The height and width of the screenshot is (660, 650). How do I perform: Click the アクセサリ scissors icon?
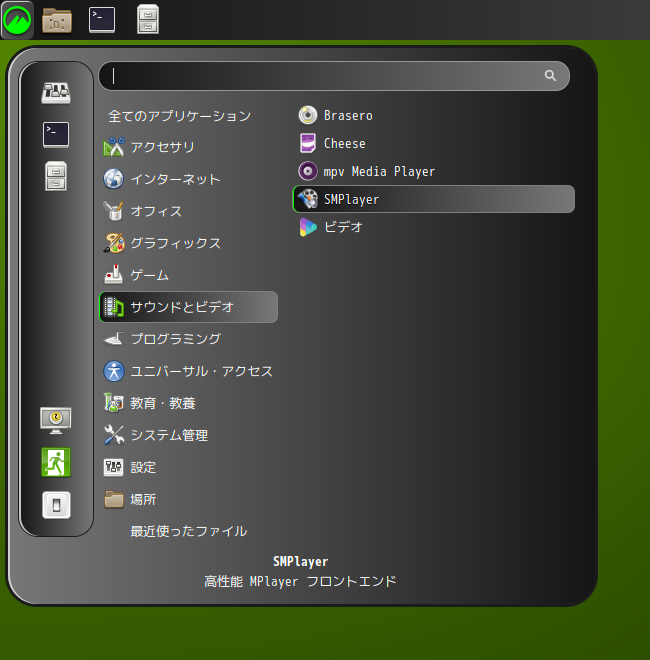[114, 147]
